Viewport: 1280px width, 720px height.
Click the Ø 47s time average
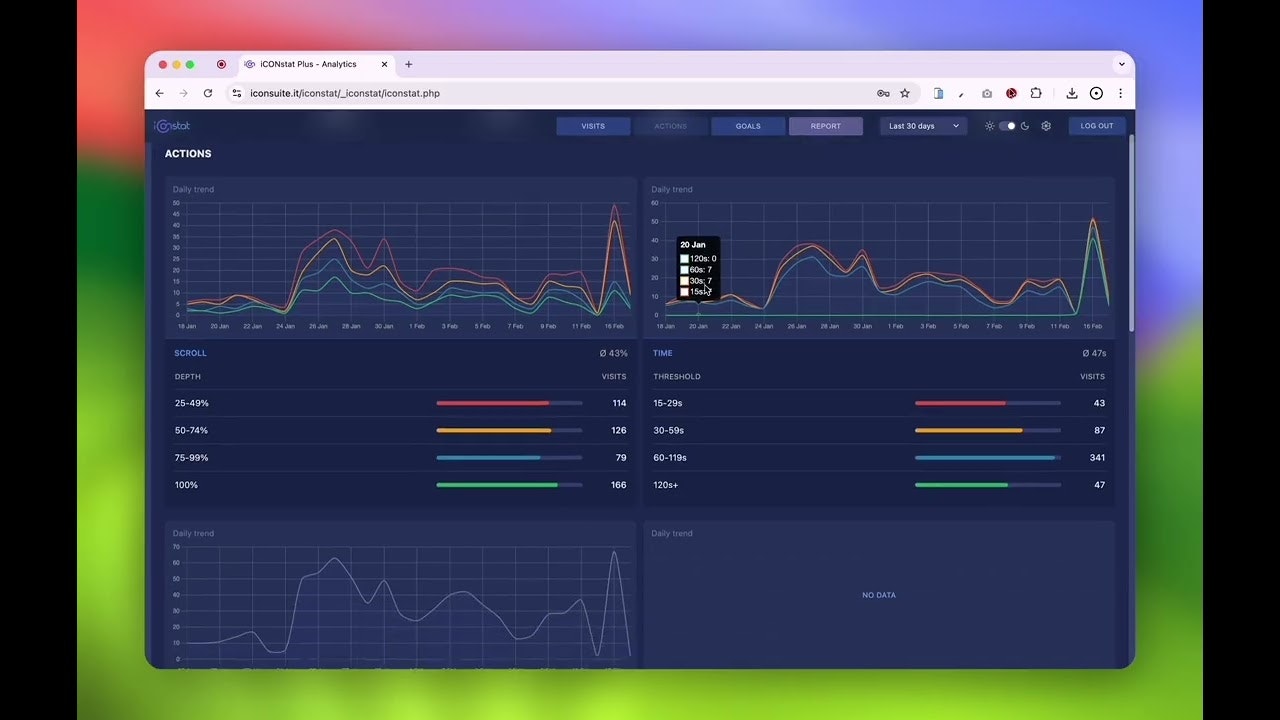pos(1093,353)
